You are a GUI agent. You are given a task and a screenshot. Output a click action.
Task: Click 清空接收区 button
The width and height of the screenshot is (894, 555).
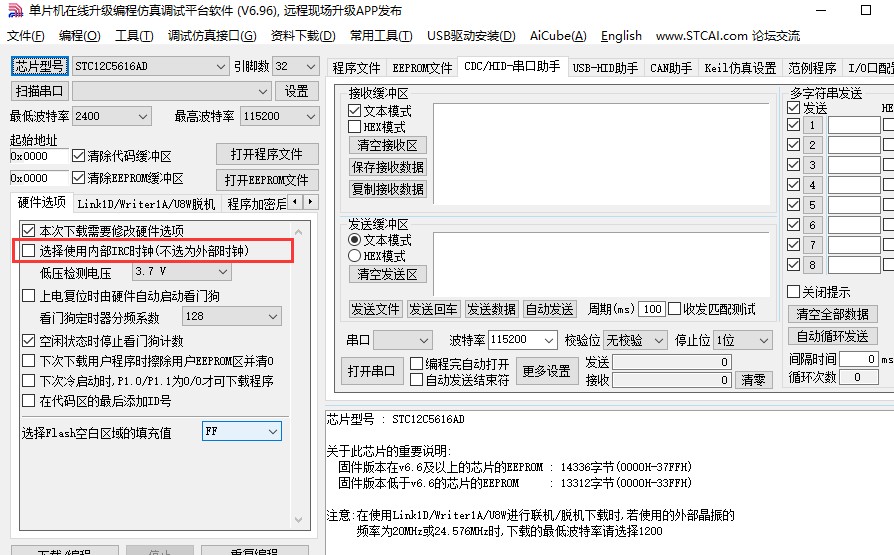pyautogui.click(x=388, y=145)
